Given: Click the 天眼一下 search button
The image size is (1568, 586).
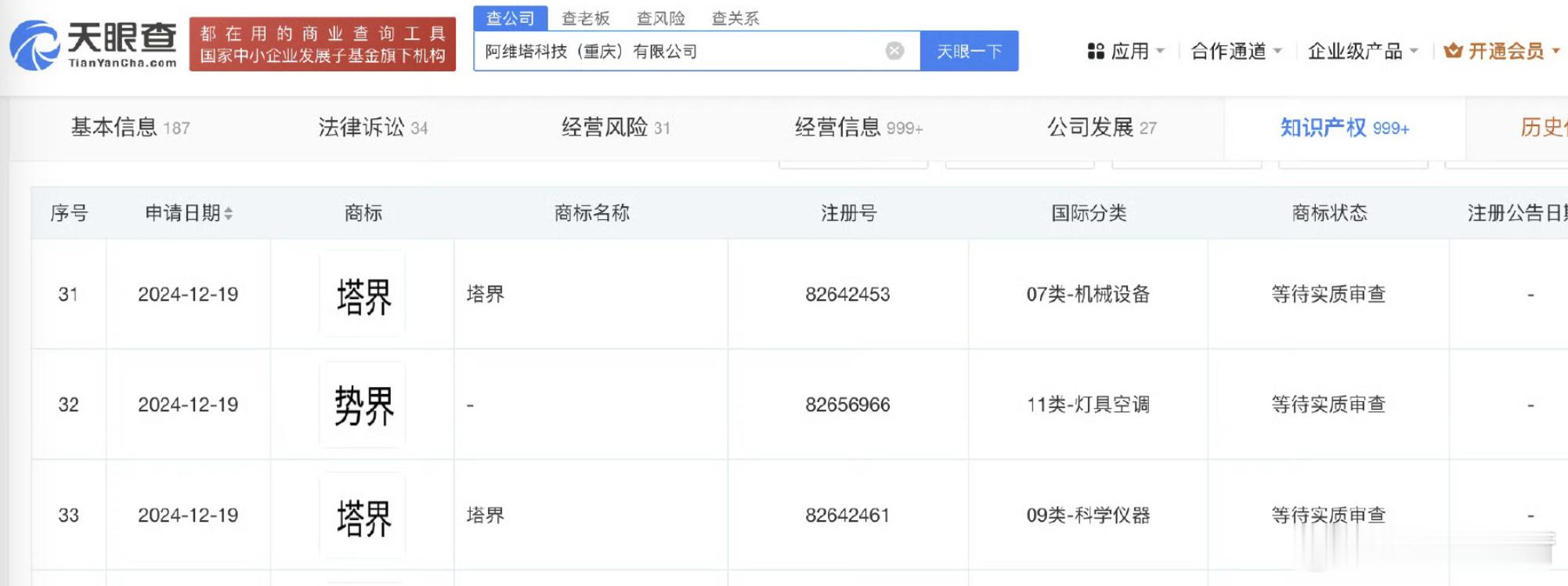Looking at the screenshot, I should coord(970,51).
